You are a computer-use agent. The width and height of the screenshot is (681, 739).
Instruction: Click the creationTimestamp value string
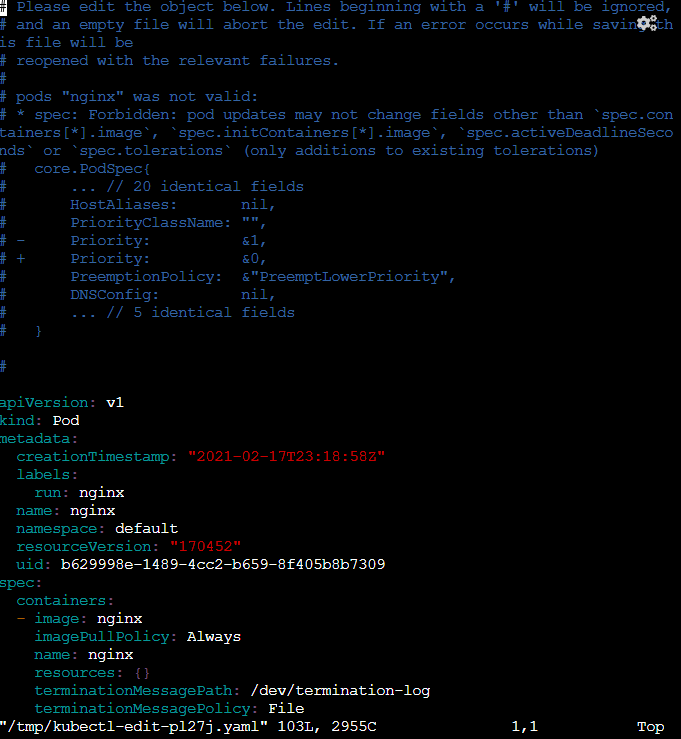[287, 457]
